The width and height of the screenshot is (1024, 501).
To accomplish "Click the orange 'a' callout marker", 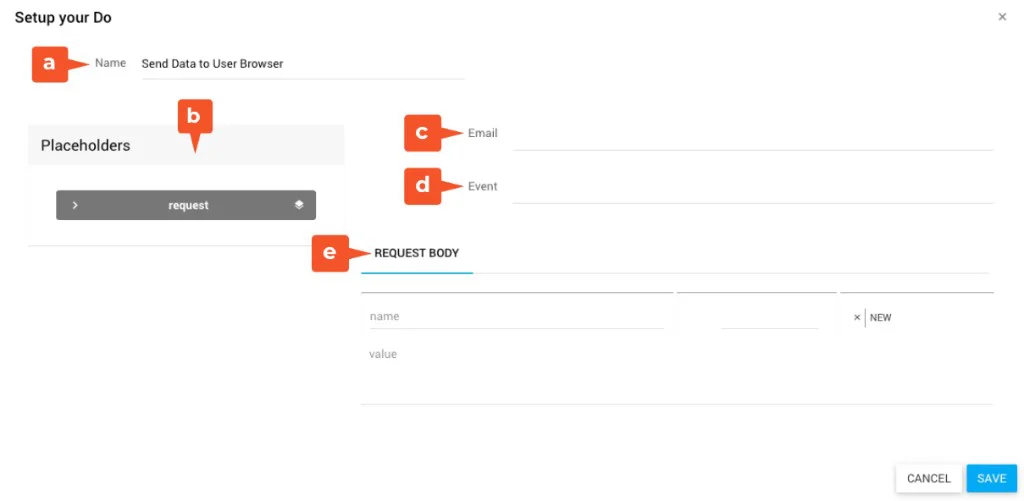I will coord(50,64).
